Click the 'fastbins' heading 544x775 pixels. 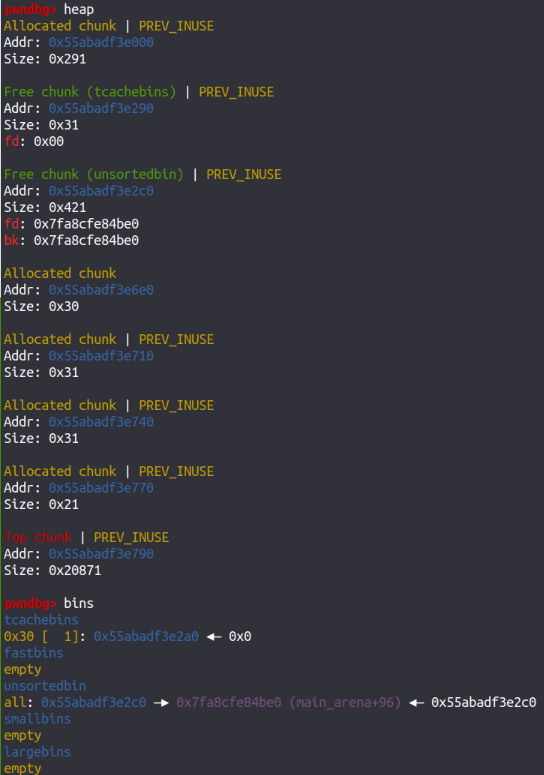pos(34,653)
